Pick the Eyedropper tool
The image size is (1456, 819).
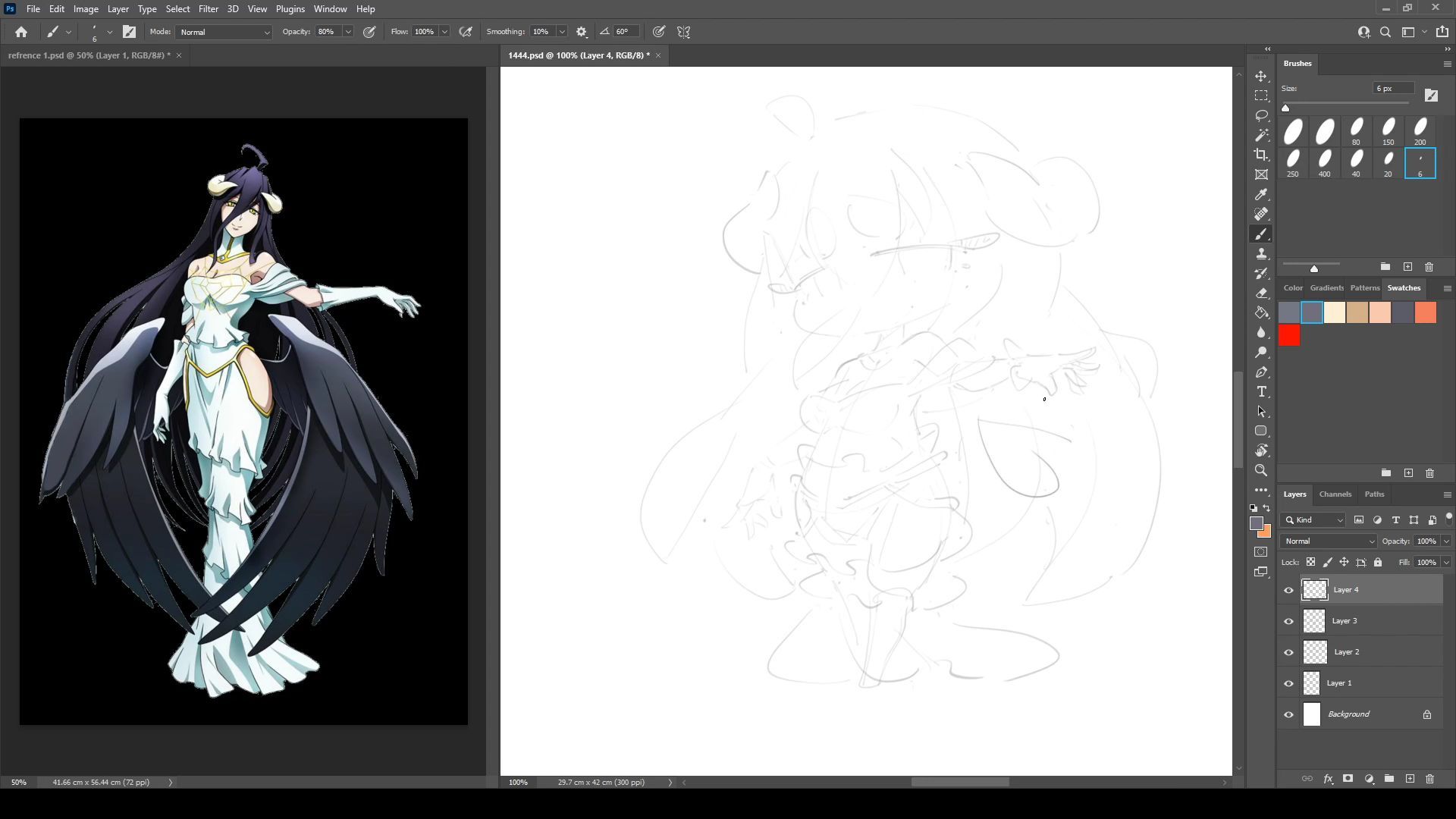point(1261,194)
